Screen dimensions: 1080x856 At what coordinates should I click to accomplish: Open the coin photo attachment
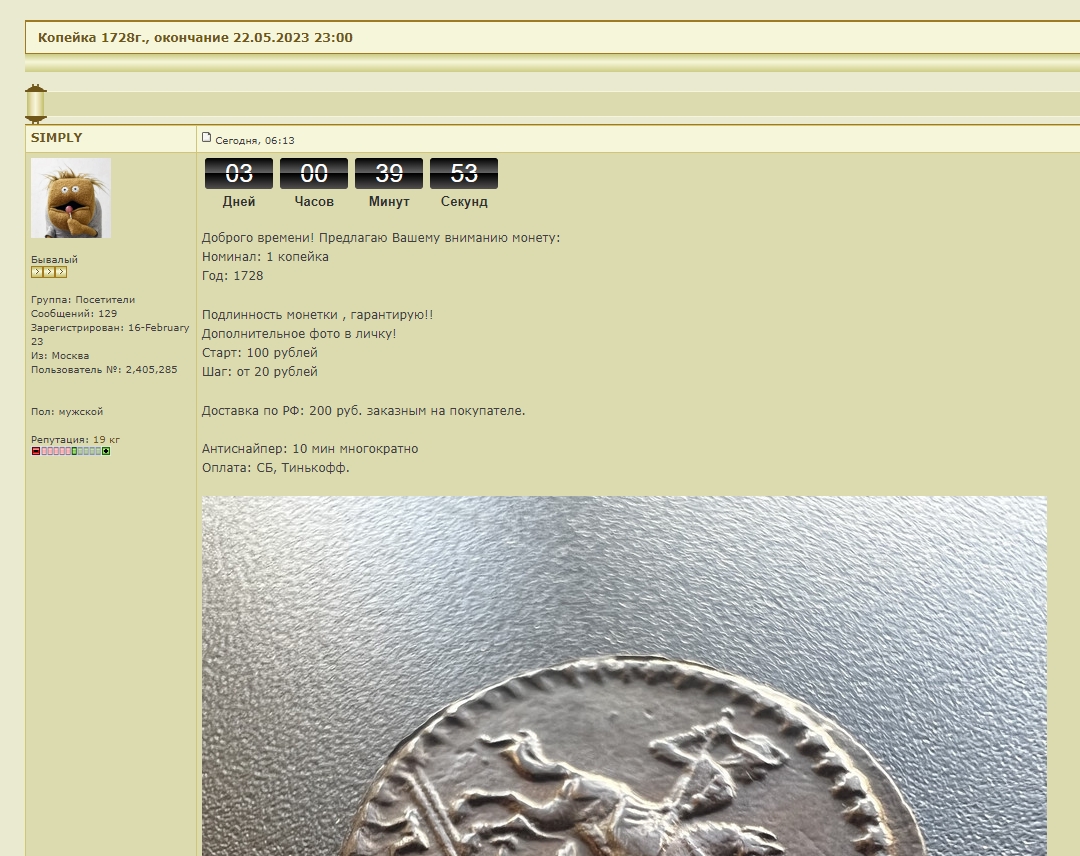point(624,676)
